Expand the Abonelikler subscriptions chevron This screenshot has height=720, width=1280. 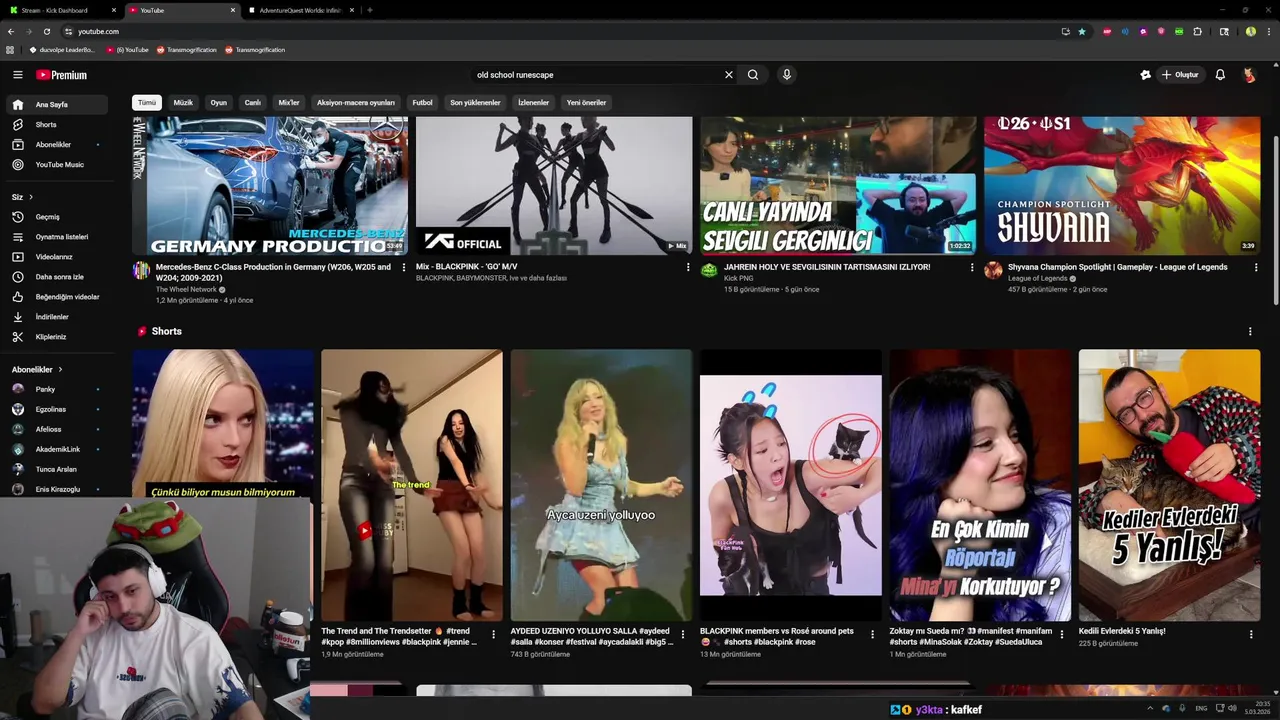tap(60, 369)
